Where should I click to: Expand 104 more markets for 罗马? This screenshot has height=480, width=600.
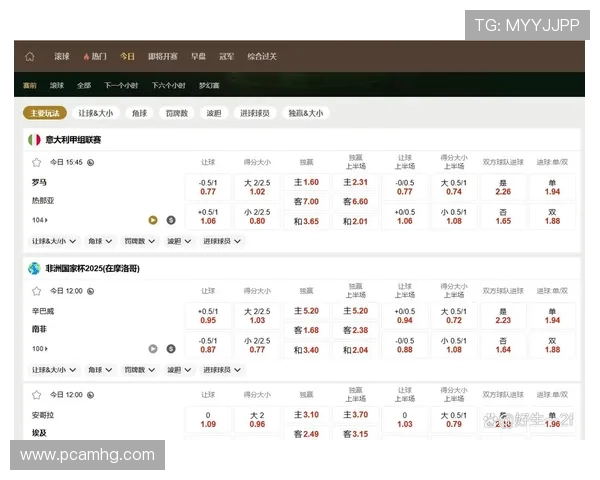point(40,220)
